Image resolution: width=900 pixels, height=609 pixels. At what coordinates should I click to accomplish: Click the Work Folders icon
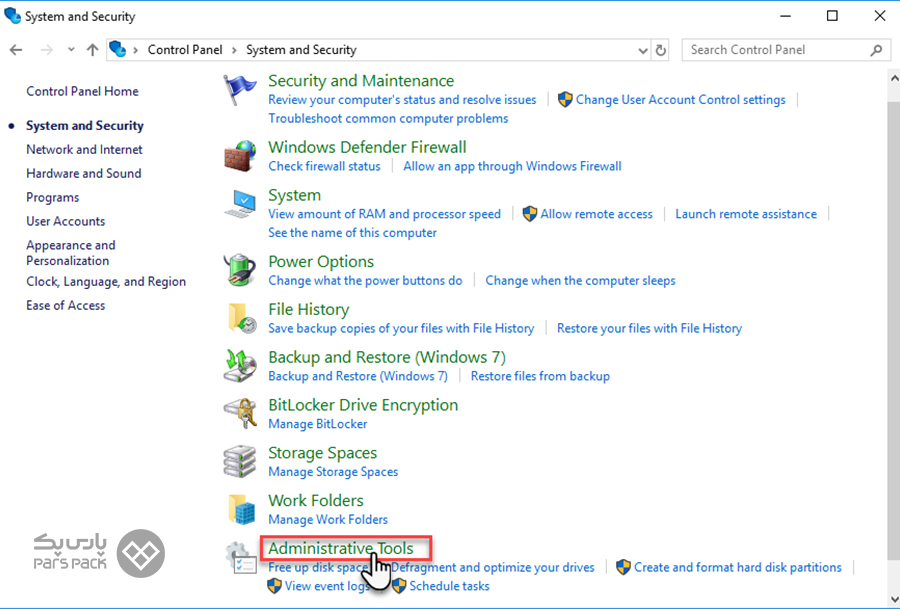242,509
